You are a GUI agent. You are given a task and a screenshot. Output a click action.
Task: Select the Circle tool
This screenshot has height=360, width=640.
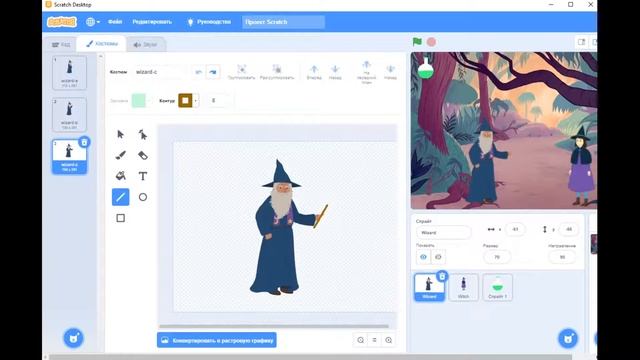click(x=142, y=197)
